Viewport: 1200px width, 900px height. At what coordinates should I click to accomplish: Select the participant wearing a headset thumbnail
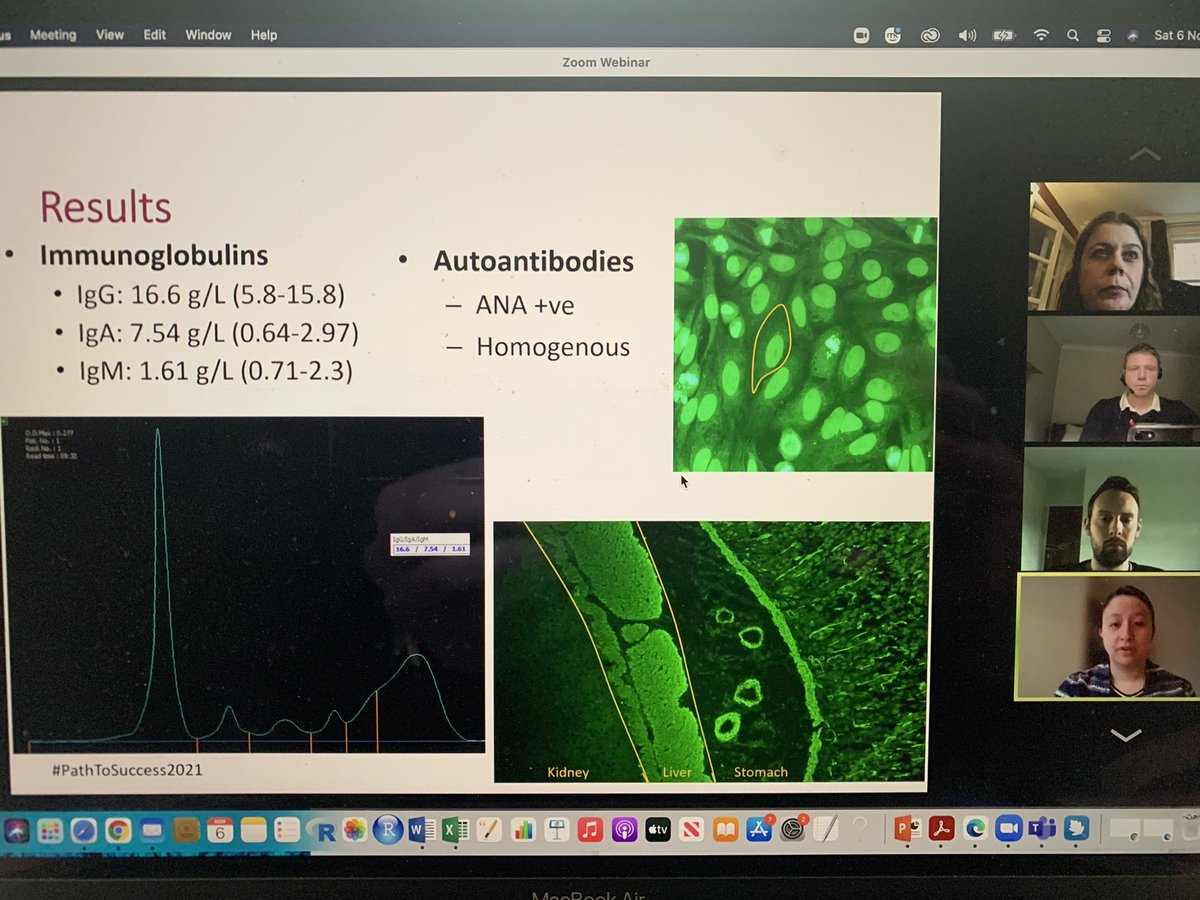[1113, 379]
